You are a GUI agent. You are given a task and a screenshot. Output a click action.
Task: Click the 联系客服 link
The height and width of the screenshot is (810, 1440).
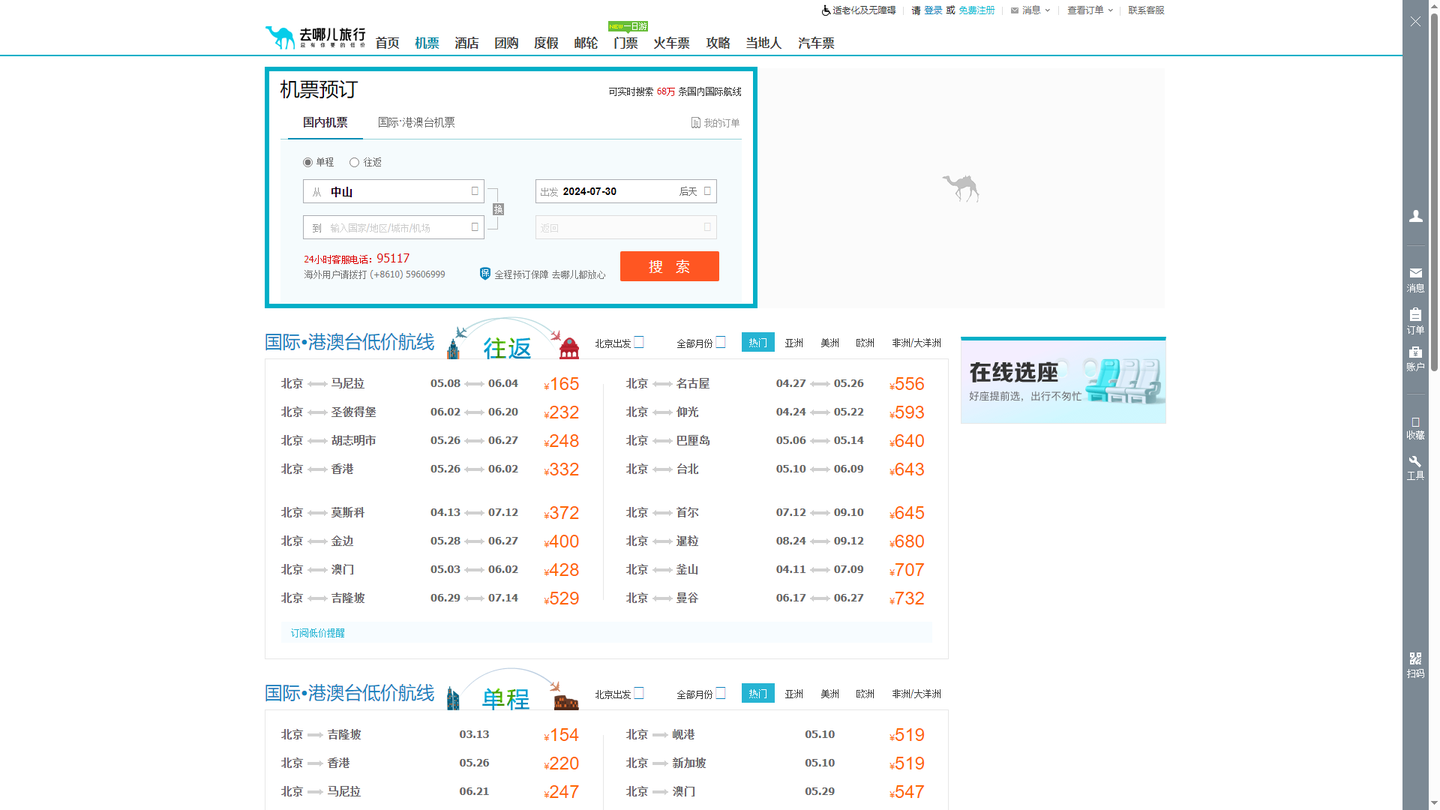tap(1146, 10)
